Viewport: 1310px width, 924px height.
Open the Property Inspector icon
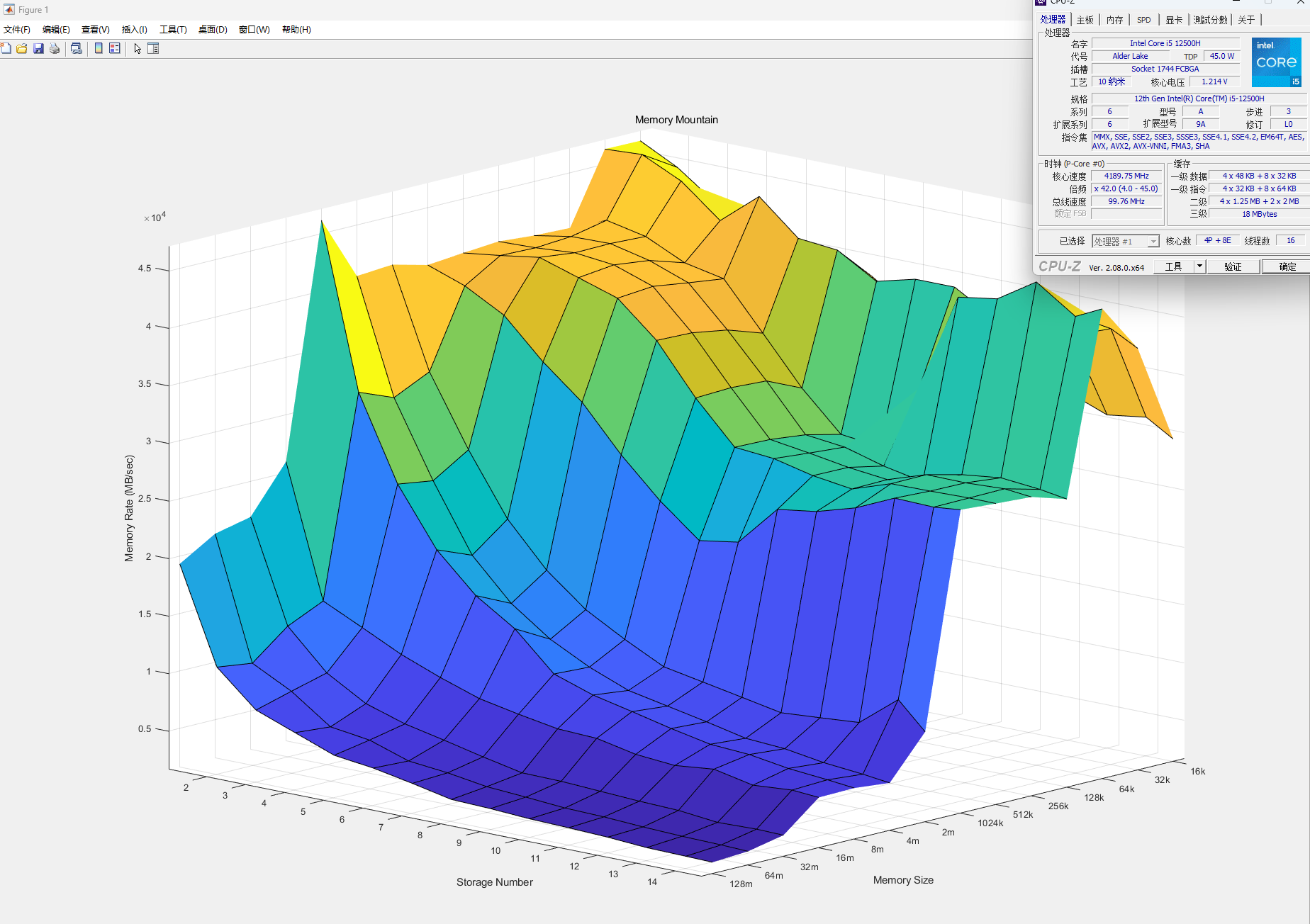click(x=153, y=48)
